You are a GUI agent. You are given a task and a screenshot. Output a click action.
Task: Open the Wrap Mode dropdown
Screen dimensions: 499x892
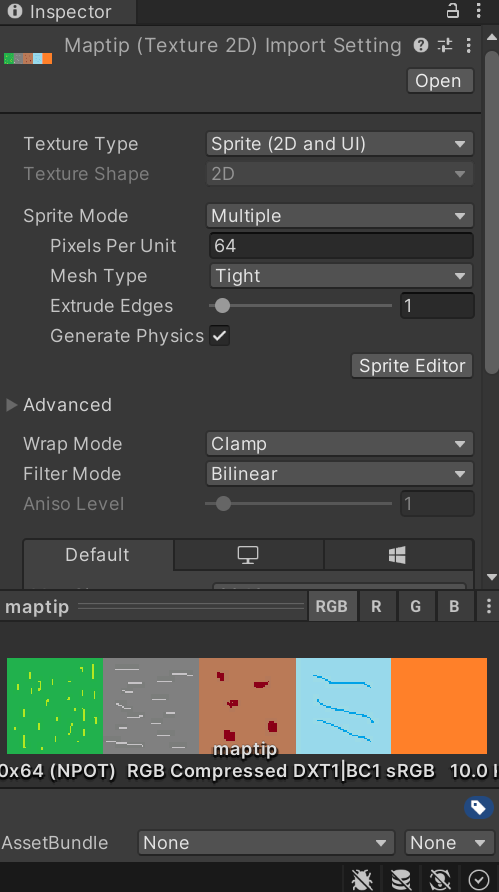[x=340, y=444]
